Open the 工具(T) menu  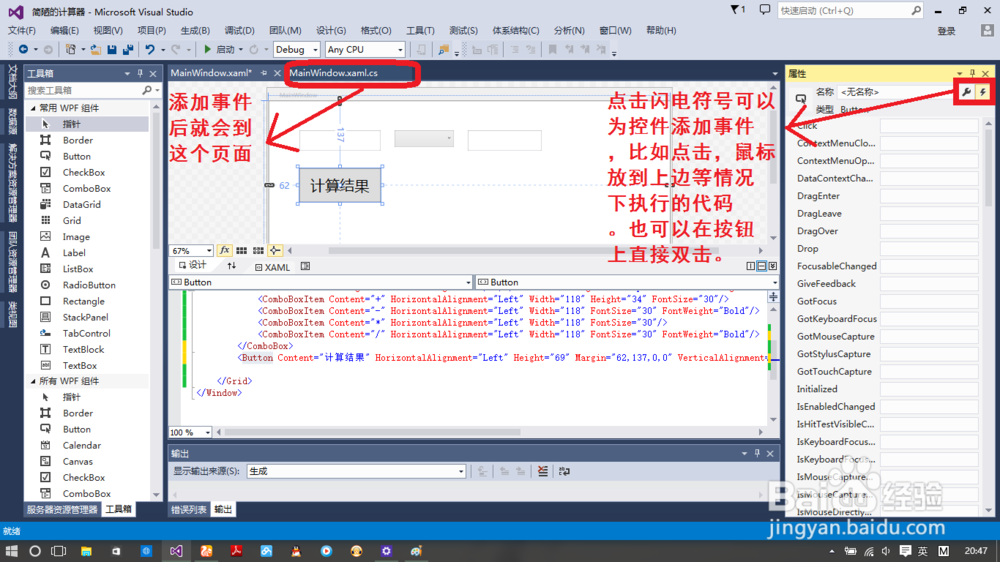(420, 30)
